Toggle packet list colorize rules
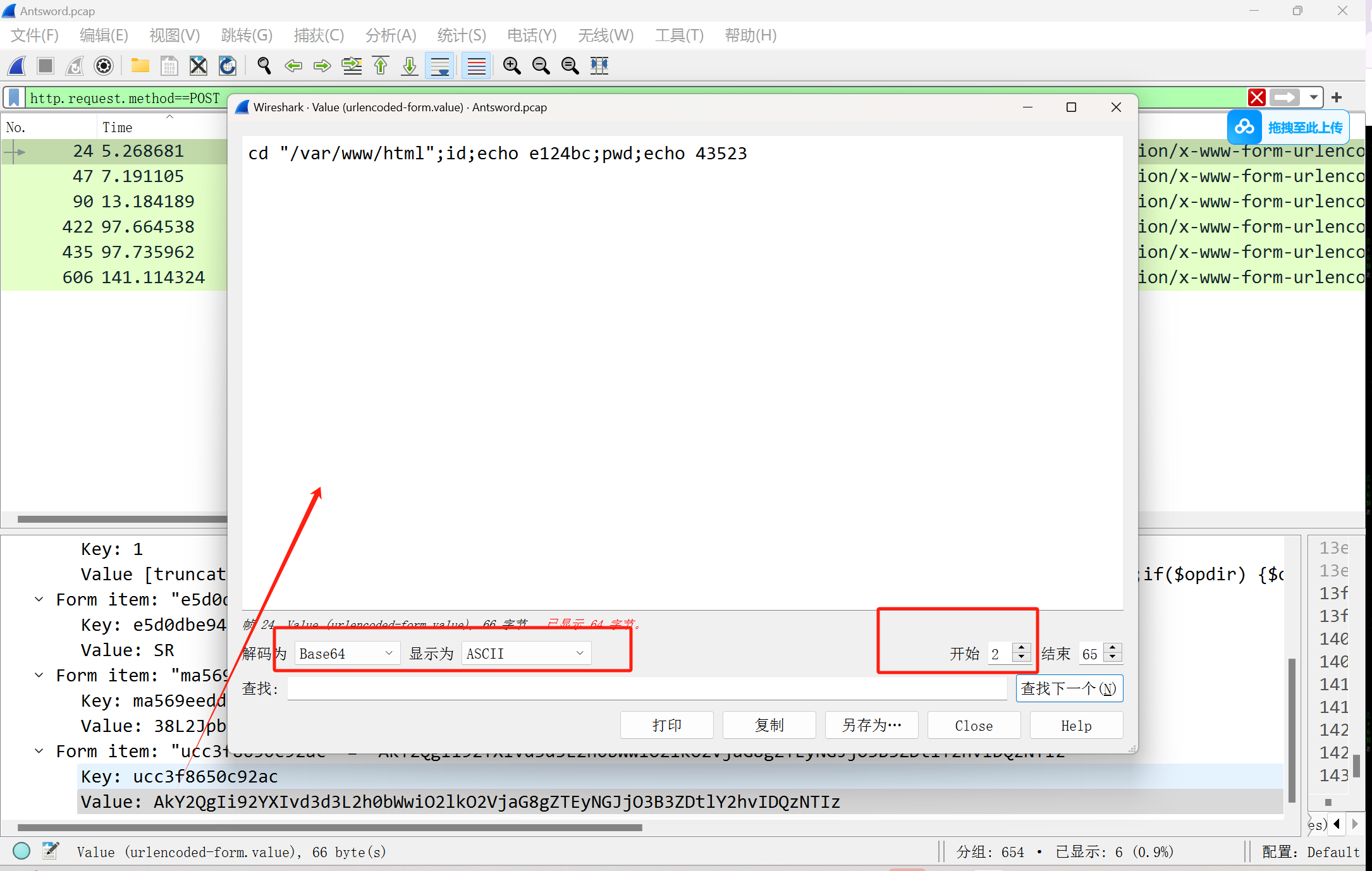 pos(476,66)
